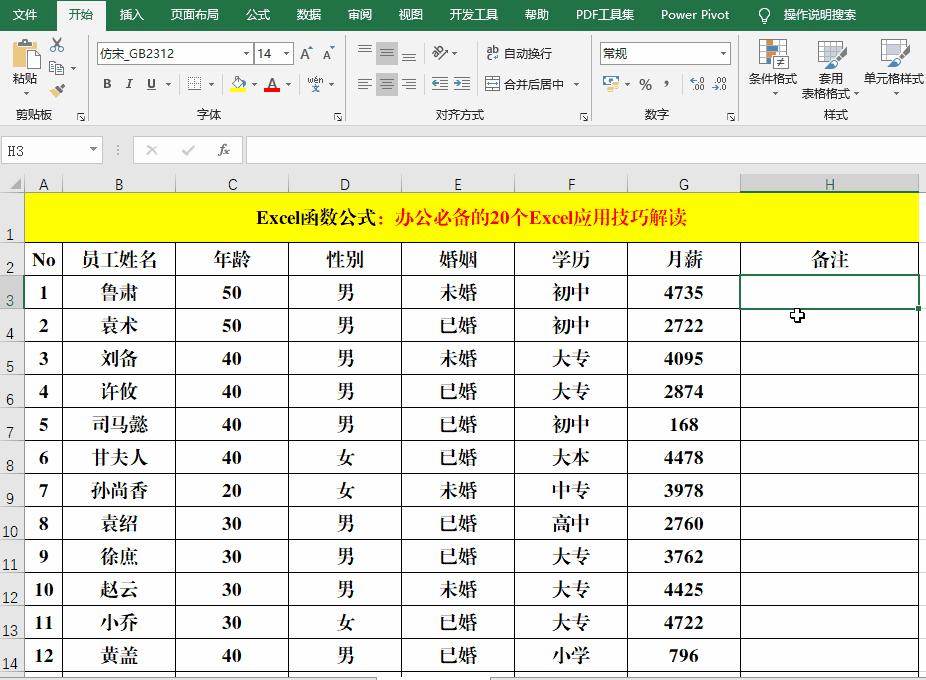Image resolution: width=926 pixels, height=680 pixels.
Task: Apply underline to the selected cell
Action: (151, 83)
